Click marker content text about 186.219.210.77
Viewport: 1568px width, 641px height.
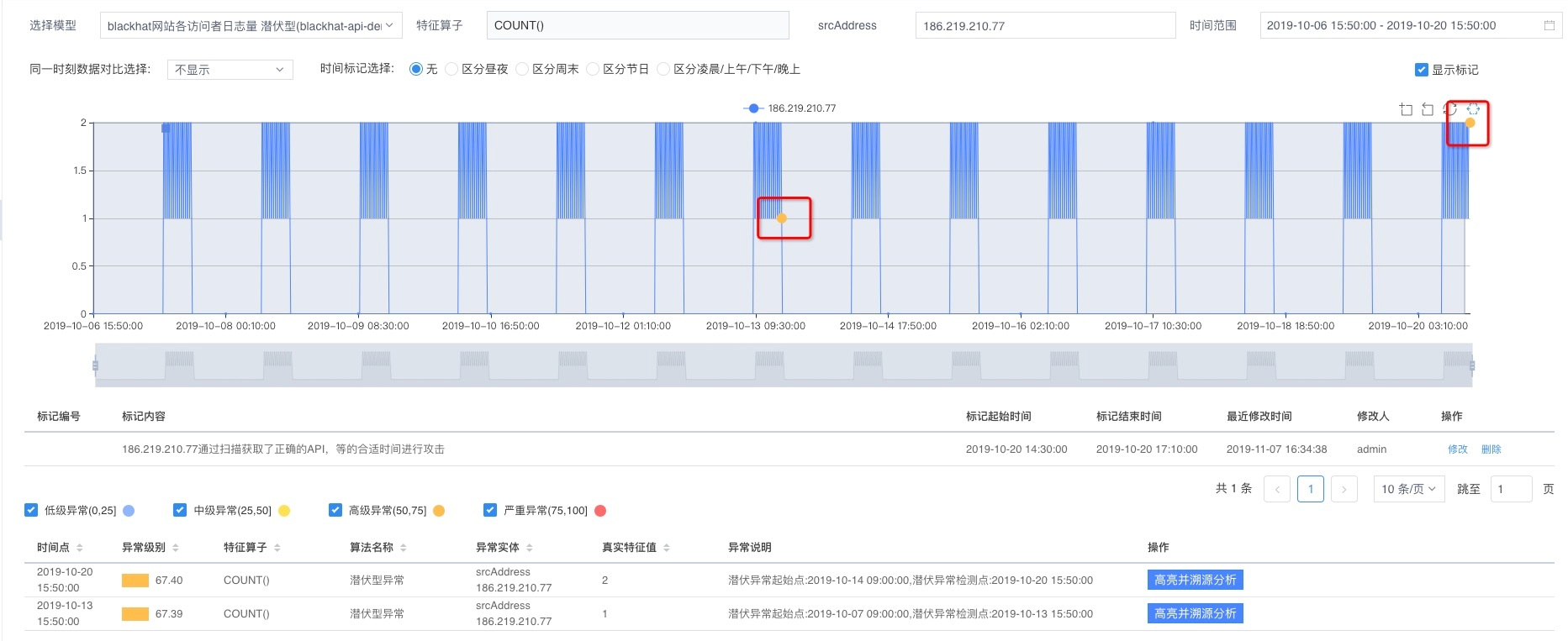(x=283, y=449)
